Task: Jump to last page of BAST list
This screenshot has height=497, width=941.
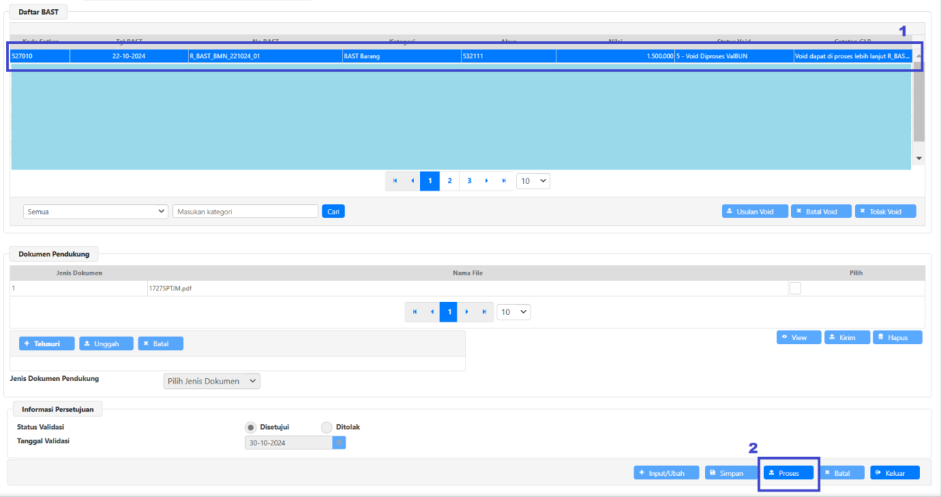Action: (x=505, y=181)
